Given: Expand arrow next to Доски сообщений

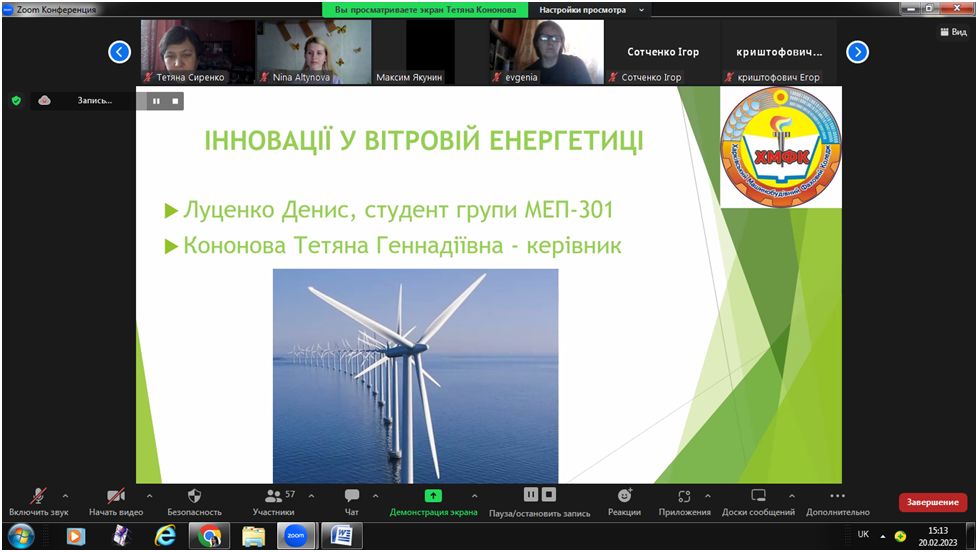Looking at the screenshot, I should coord(792,496).
